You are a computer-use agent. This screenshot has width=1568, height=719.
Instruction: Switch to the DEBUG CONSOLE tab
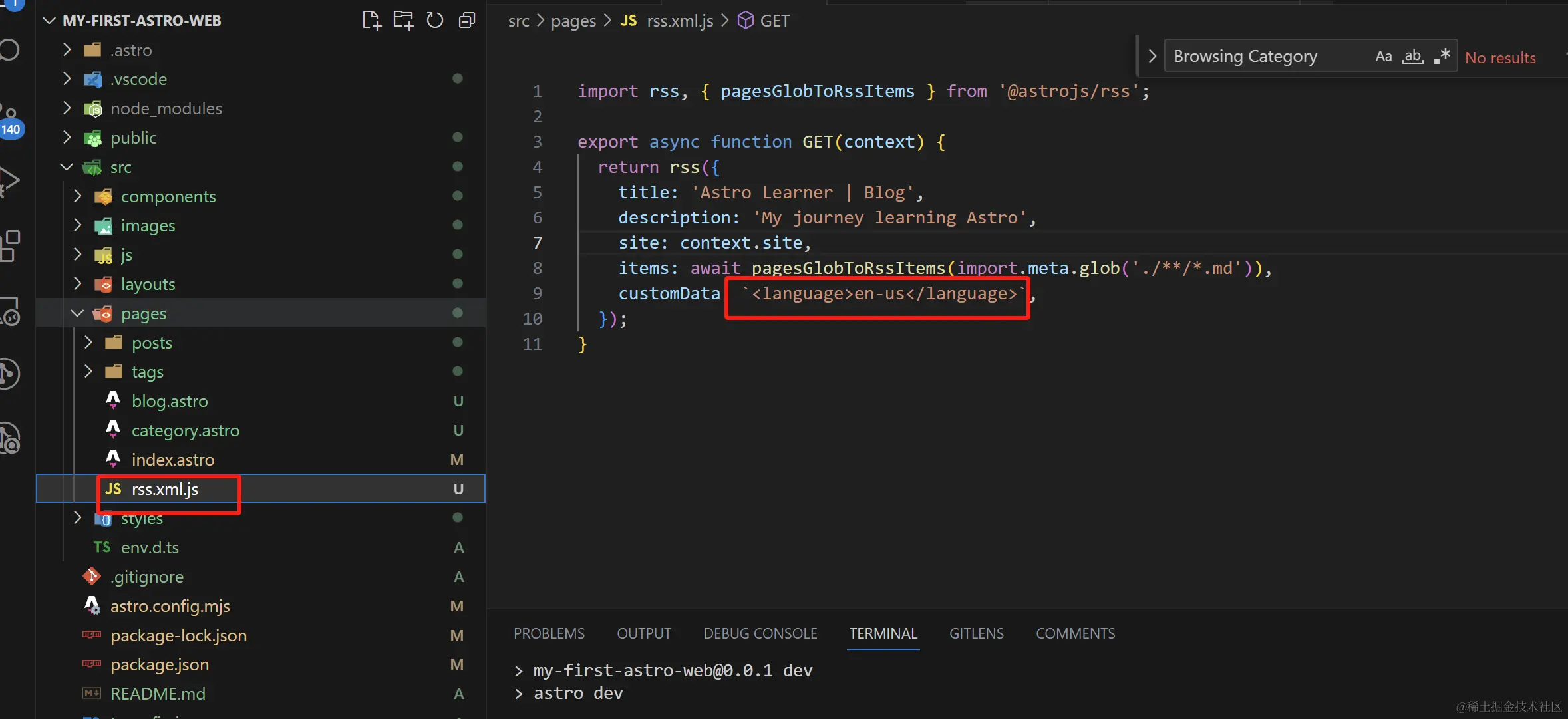760,633
